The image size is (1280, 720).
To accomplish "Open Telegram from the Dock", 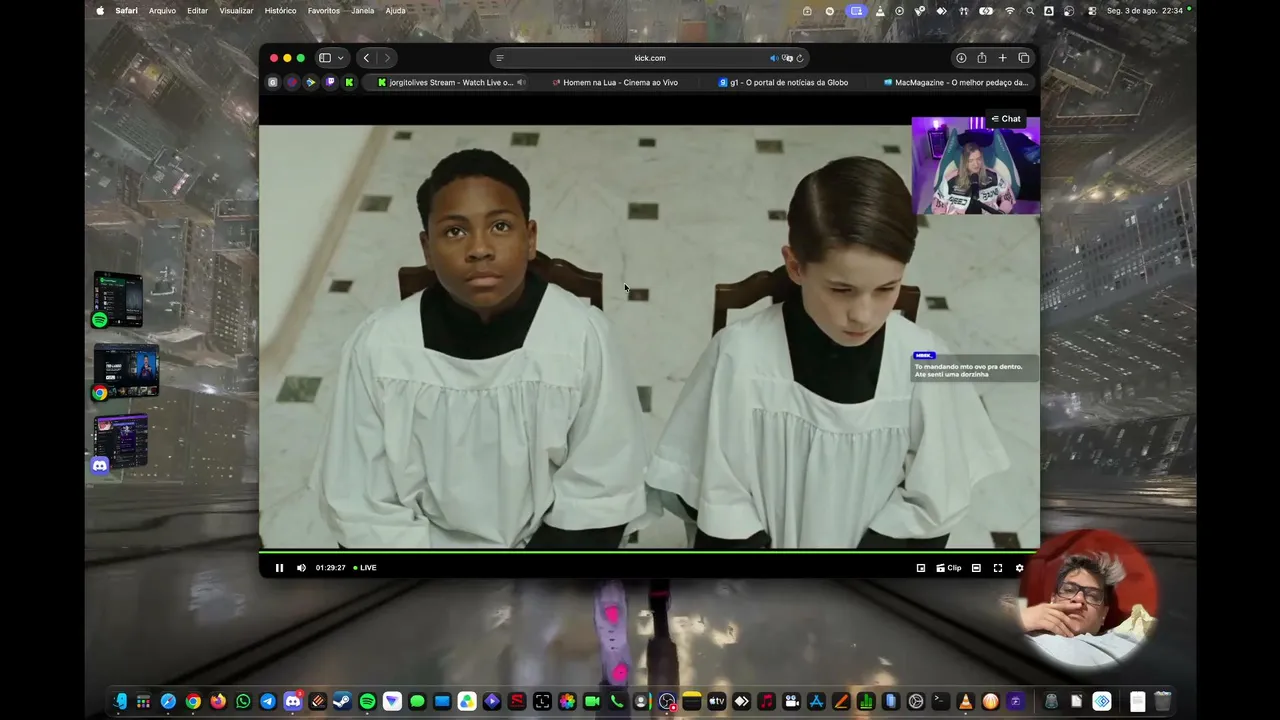I will coord(268,702).
